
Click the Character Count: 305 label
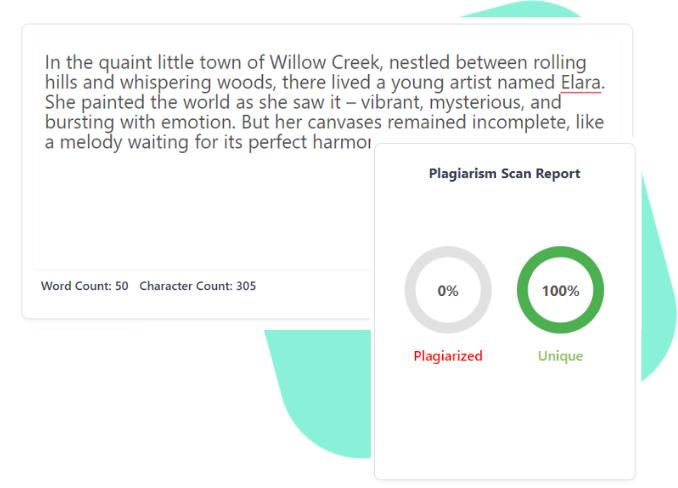(197, 286)
